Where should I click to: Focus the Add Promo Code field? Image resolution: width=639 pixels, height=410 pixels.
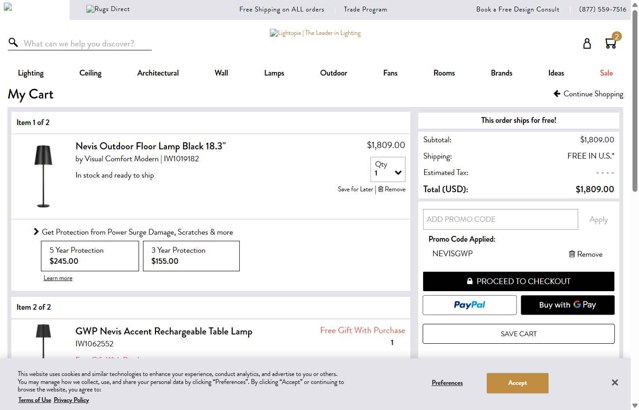click(500, 219)
